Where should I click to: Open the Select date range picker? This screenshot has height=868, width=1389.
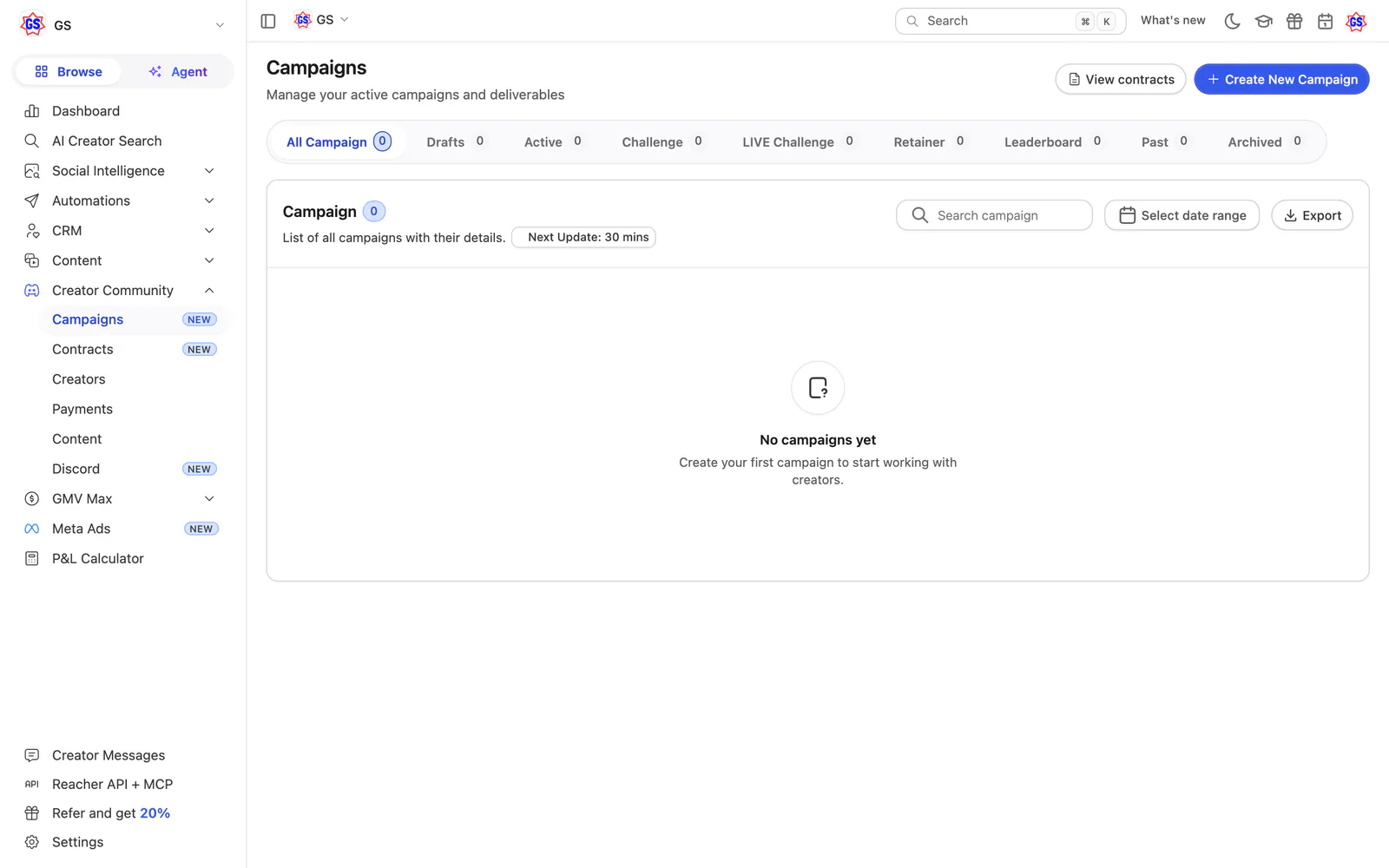pyautogui.click(x=1182, y=215)
